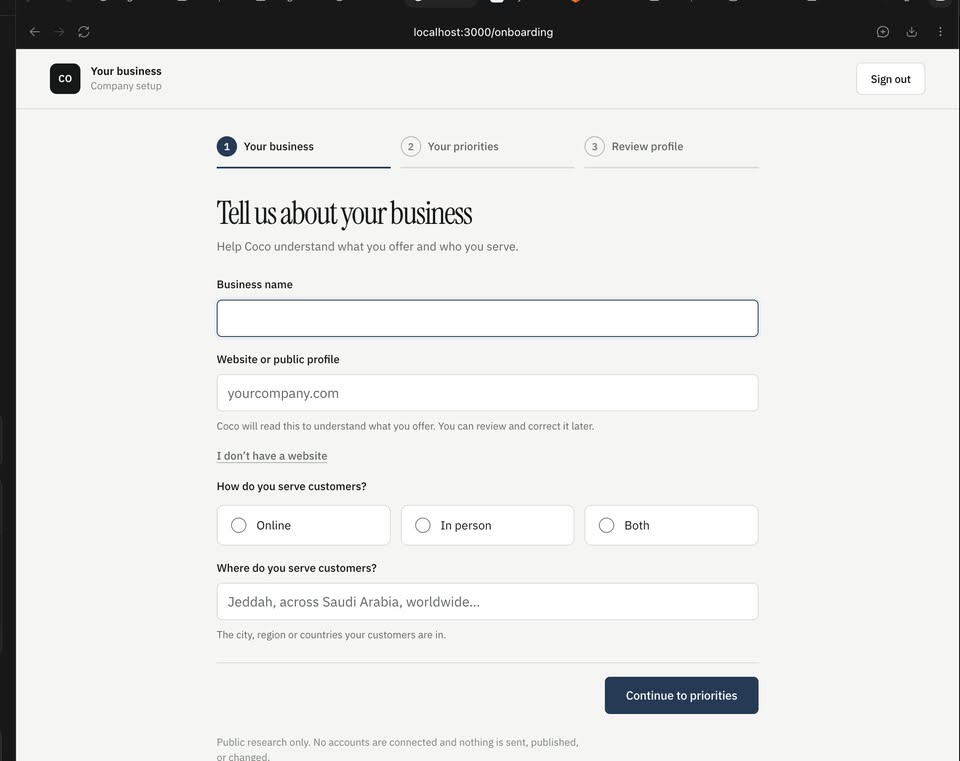Click the browser forward arrow
Viewport: 960px width, 761px height.
point(59,32)
